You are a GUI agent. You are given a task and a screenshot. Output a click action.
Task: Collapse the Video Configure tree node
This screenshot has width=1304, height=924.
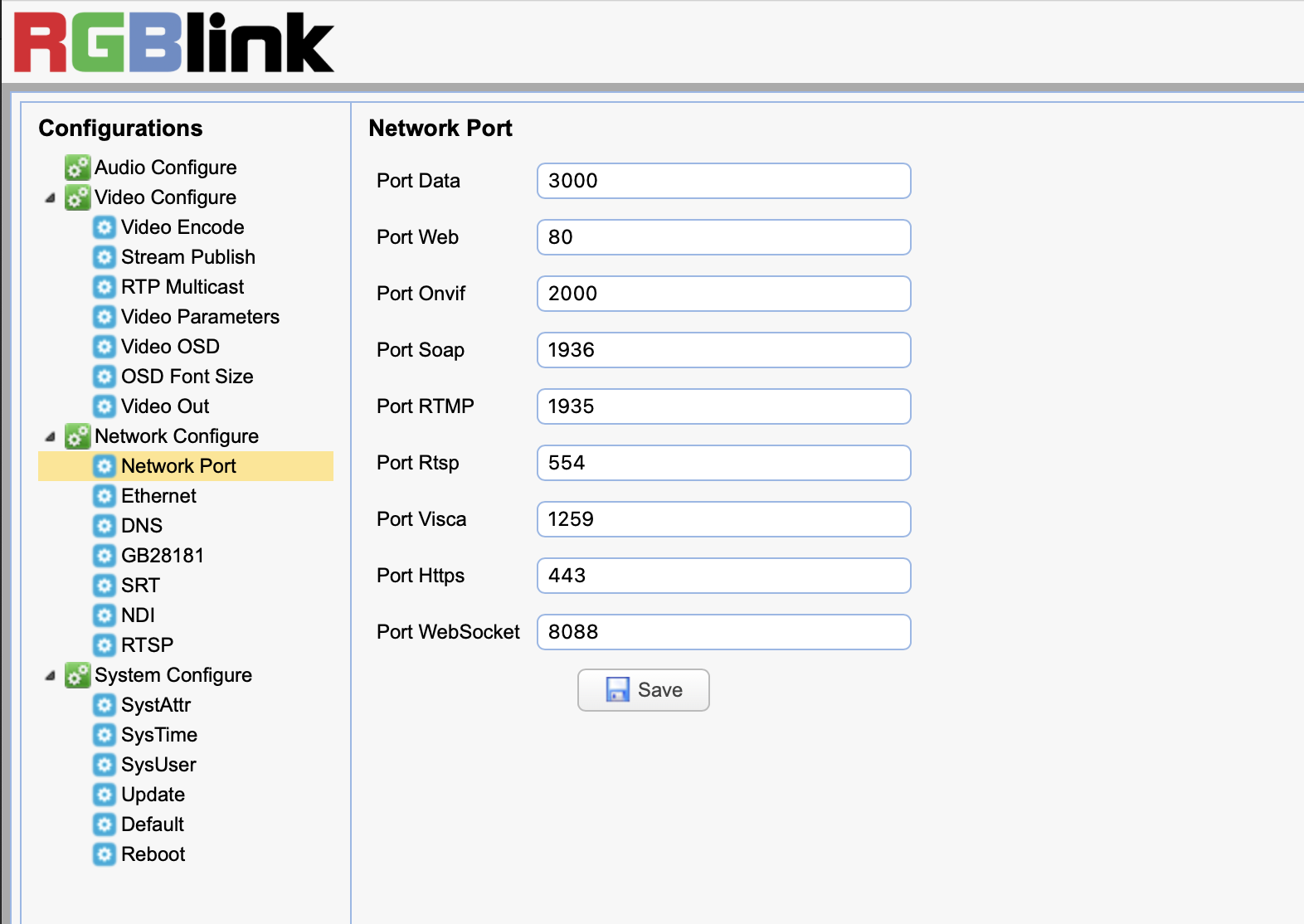click(50, 197)
